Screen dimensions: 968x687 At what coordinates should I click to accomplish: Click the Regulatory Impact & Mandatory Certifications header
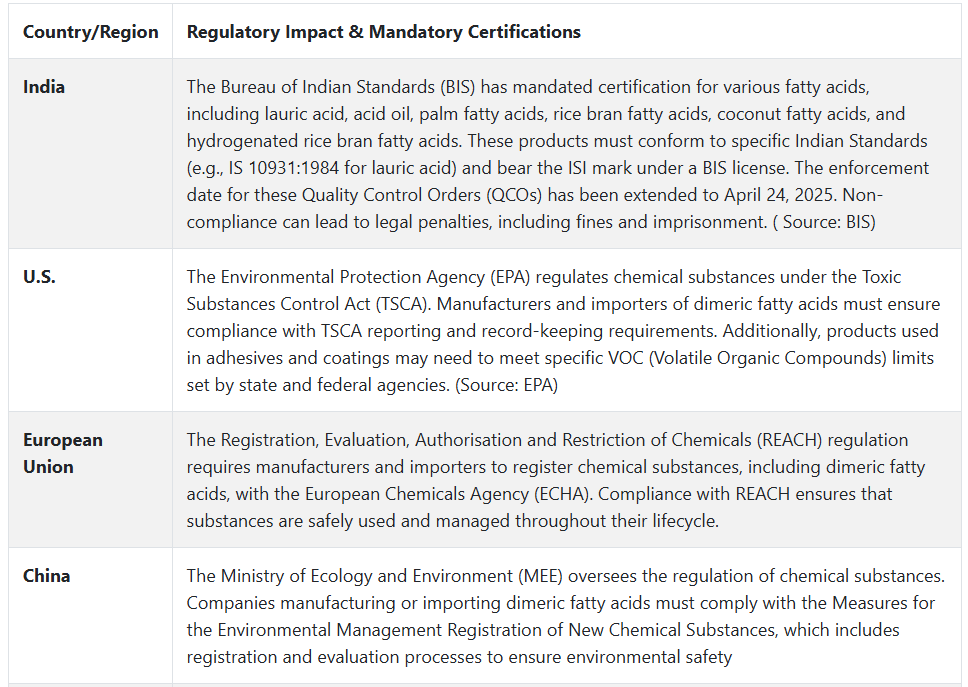383,32
